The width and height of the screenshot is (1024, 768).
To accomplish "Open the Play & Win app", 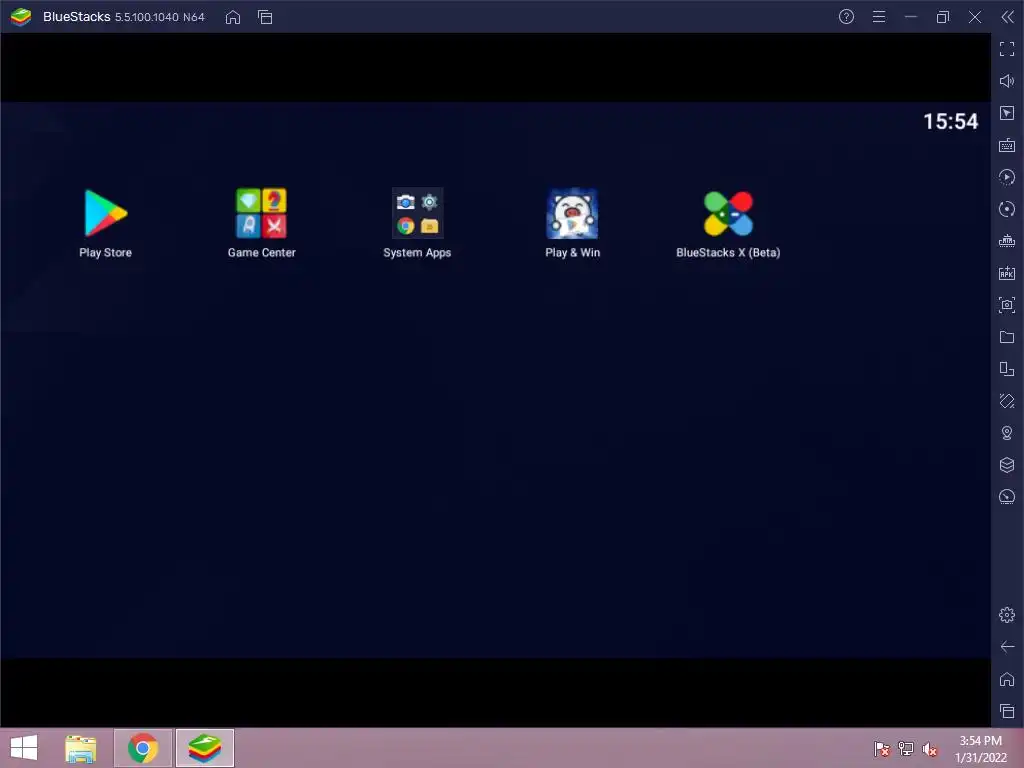I will coord(572,214).
